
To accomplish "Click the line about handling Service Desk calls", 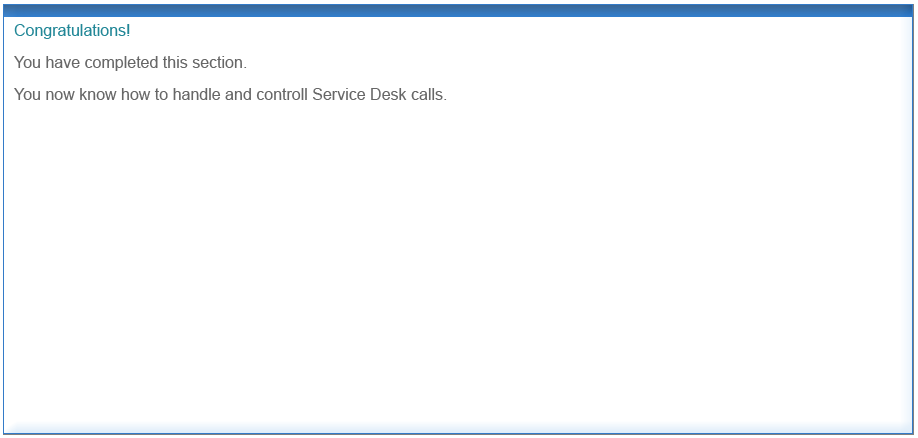I will point(230,94).
